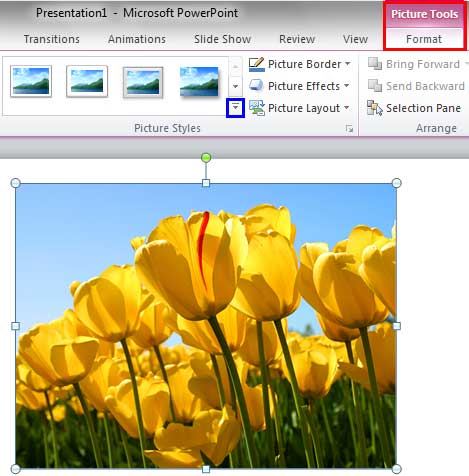Click the right-middle sizing handle
469x476 pixels.
coord(396,326)
